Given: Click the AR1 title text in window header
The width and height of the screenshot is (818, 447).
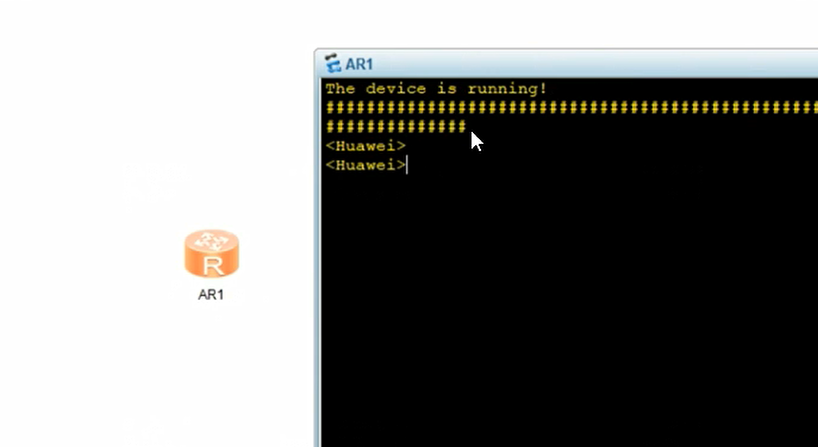Looking at the screenshot, I should (x=359, y=65).
